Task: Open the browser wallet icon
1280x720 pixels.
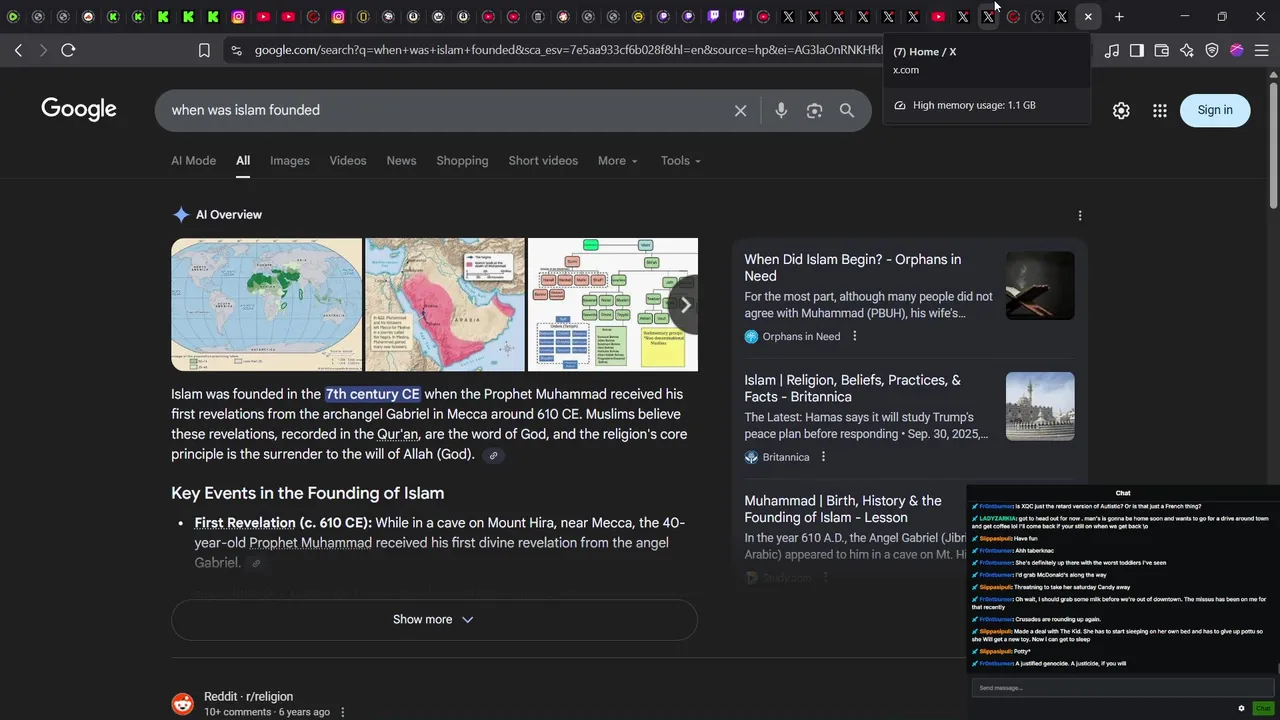Action: point(1162,50)
